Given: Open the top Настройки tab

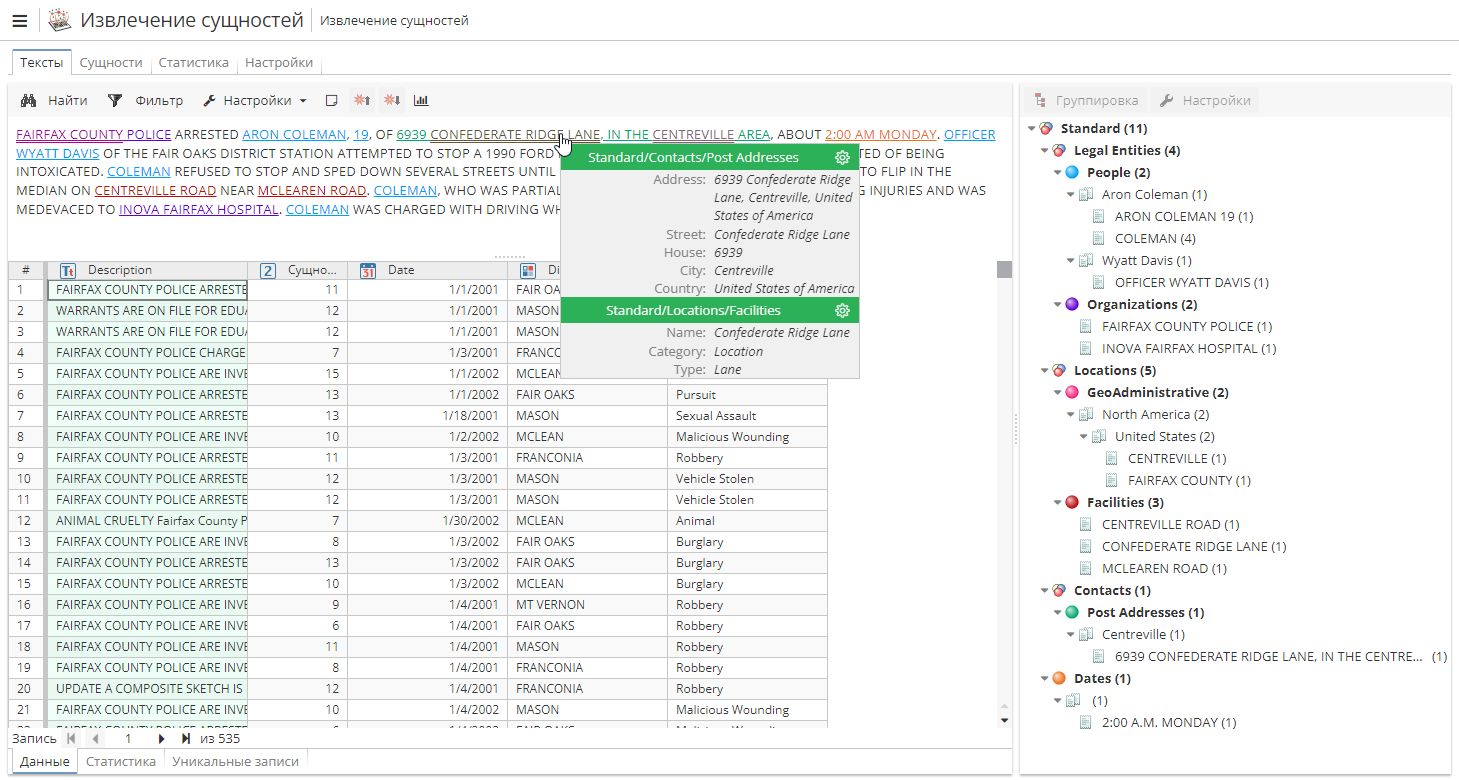Looking at the screenshot, I should 279,62.
